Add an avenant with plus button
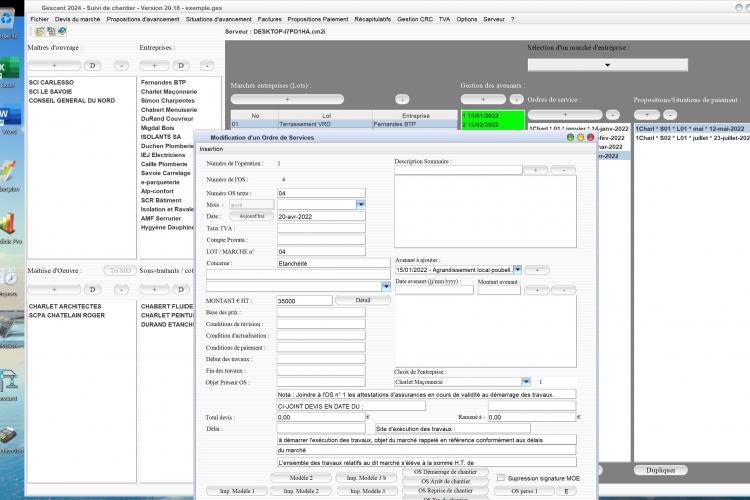Image resolution: width=750 pixels, height=500 pixels. (483, 99)
